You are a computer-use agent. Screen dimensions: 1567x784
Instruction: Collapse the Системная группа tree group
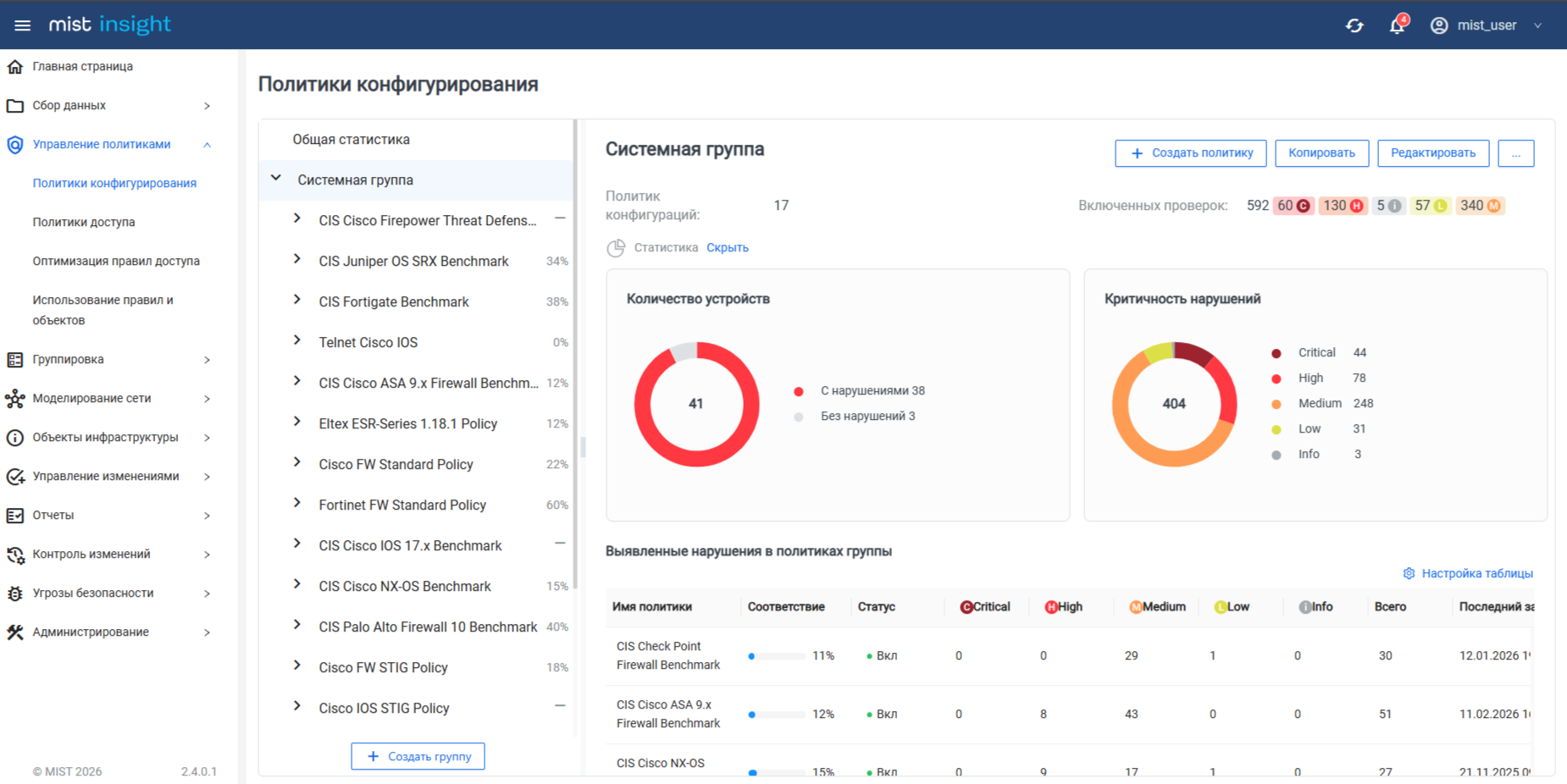(x=276, y=179)
